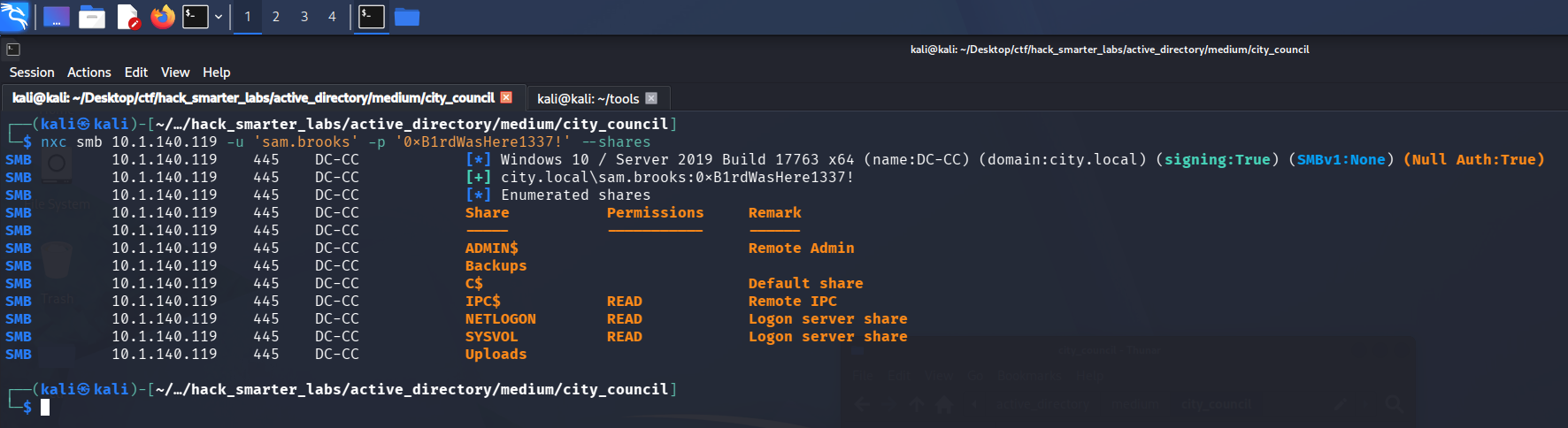Close the city_council terminal tab
The width and height of the screenshot is (1568, 428).
tap(506, 97)
